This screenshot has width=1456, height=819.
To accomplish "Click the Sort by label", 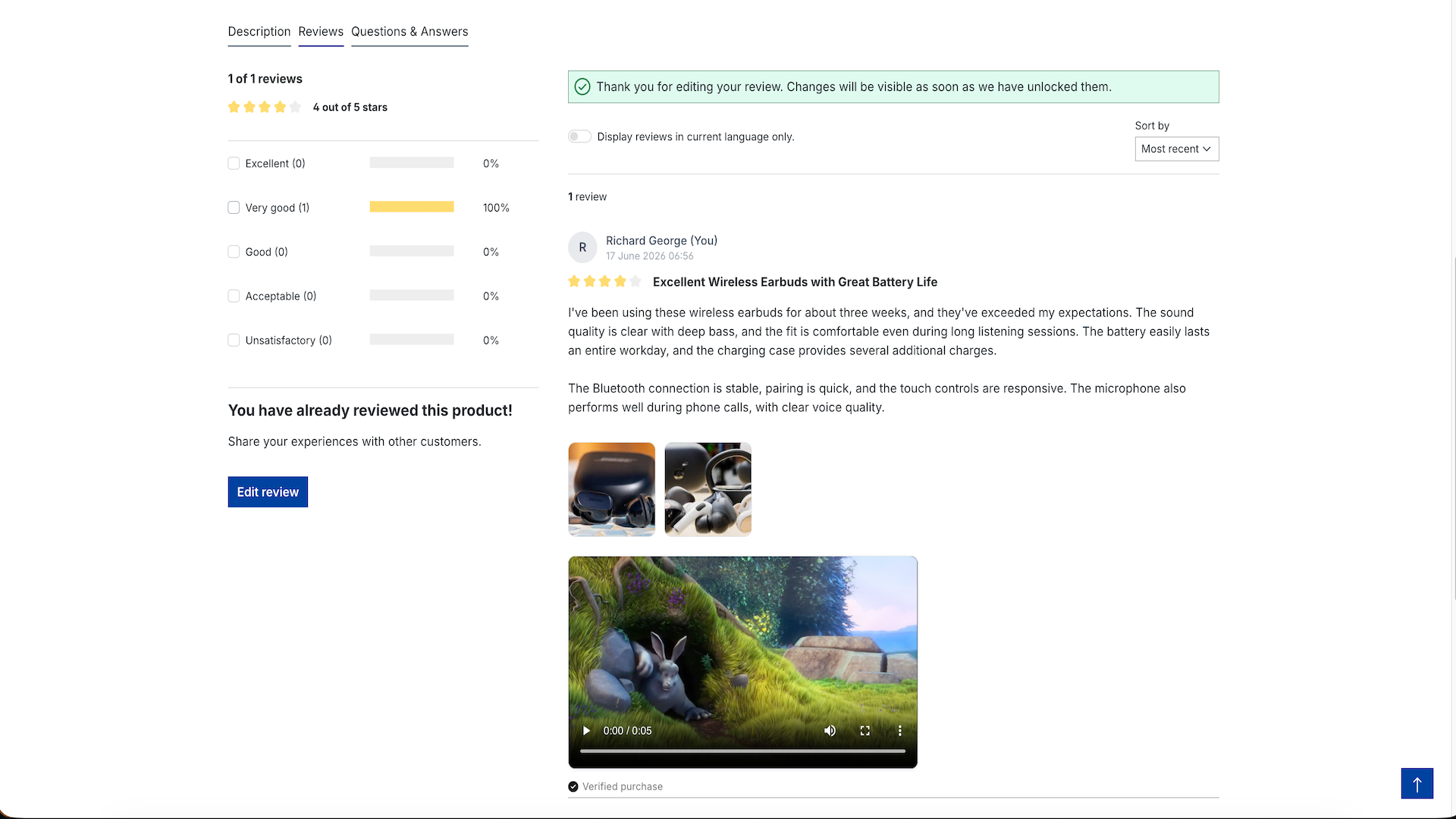I will (x=1152, y=126).
